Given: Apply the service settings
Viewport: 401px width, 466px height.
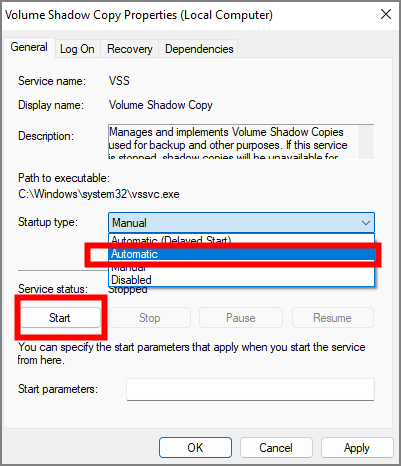Looking at the screenshot, I should coord(357,448).
